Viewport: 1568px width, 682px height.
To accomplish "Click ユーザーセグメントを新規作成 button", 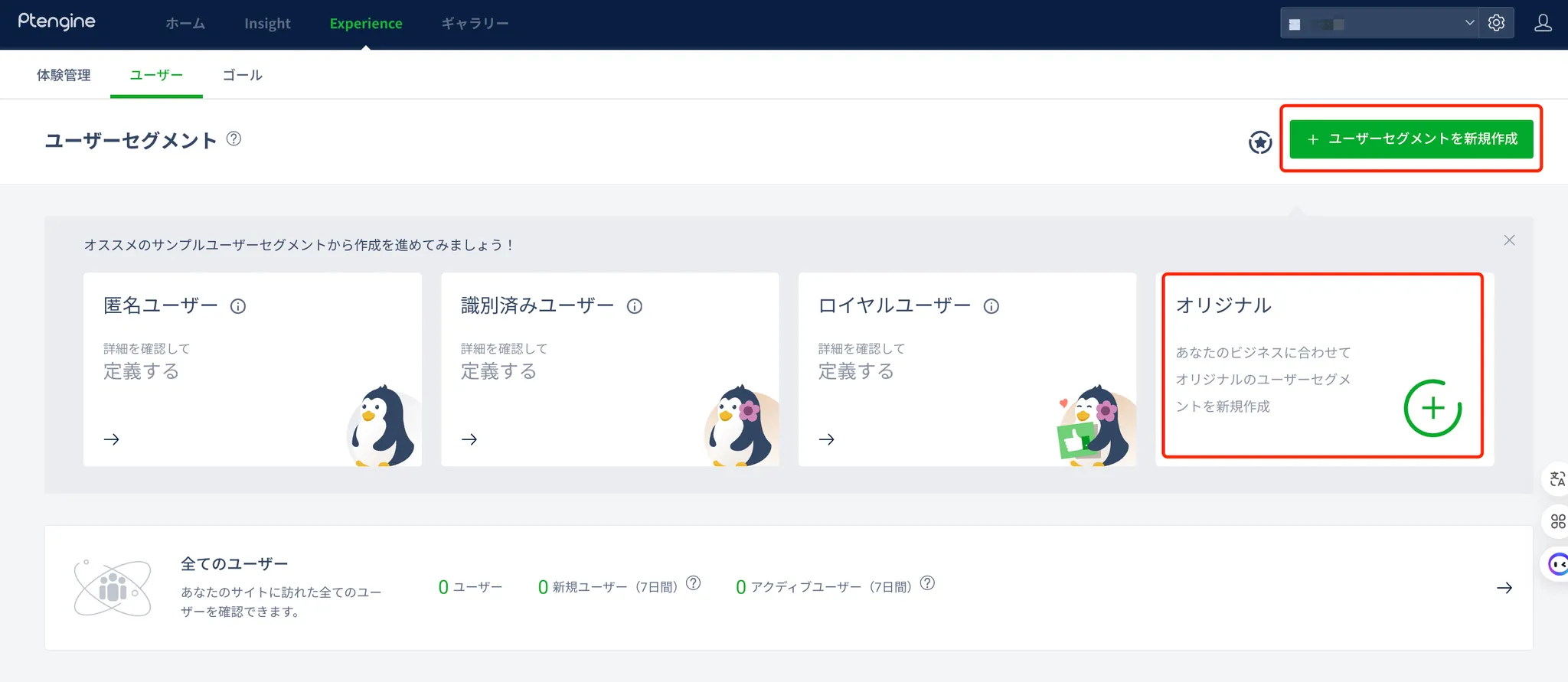I will coord(1411,139).
